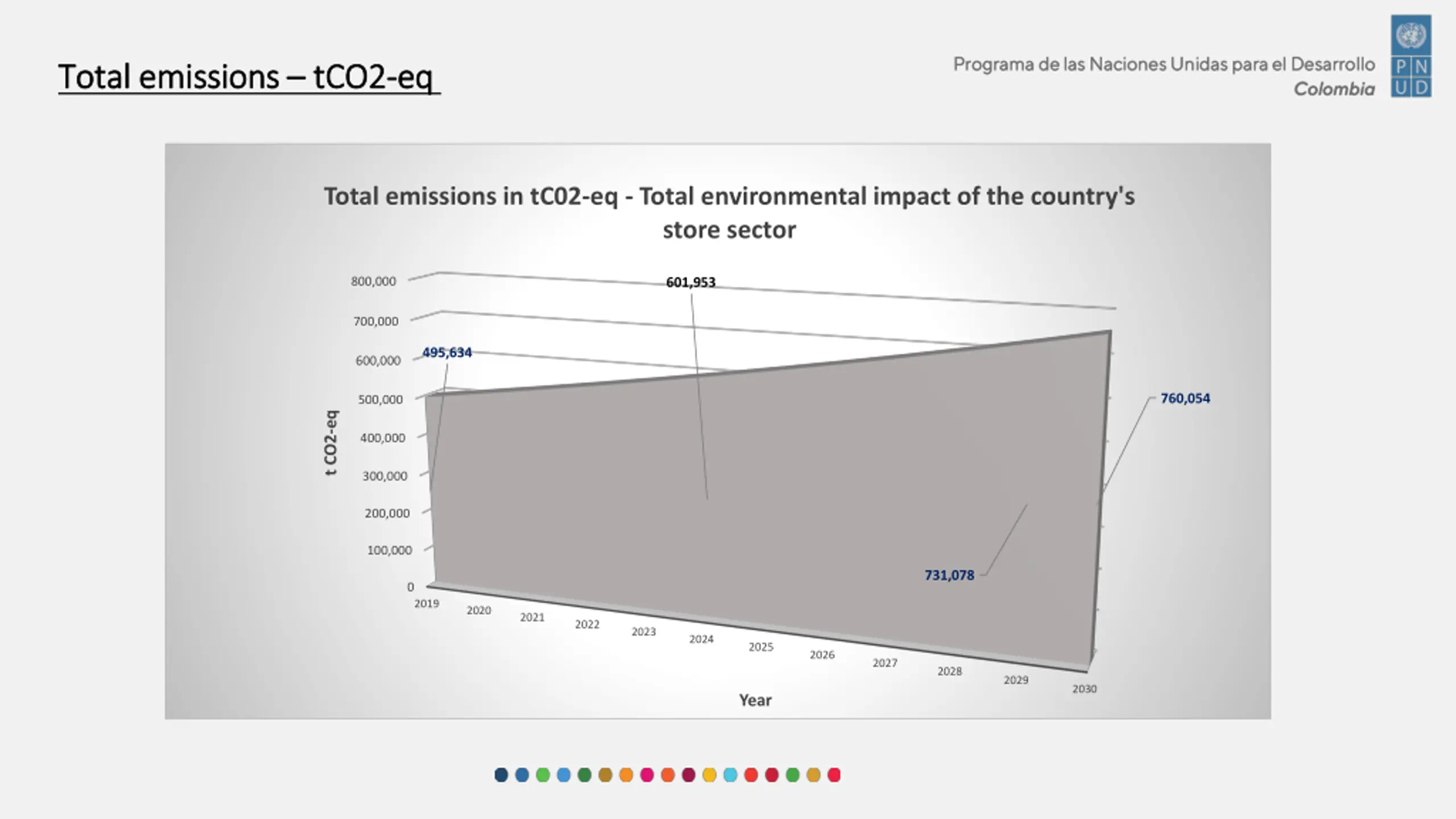Click the maroon dot in the dot row
Viewport: 1456px width, 819px height.
689,775
